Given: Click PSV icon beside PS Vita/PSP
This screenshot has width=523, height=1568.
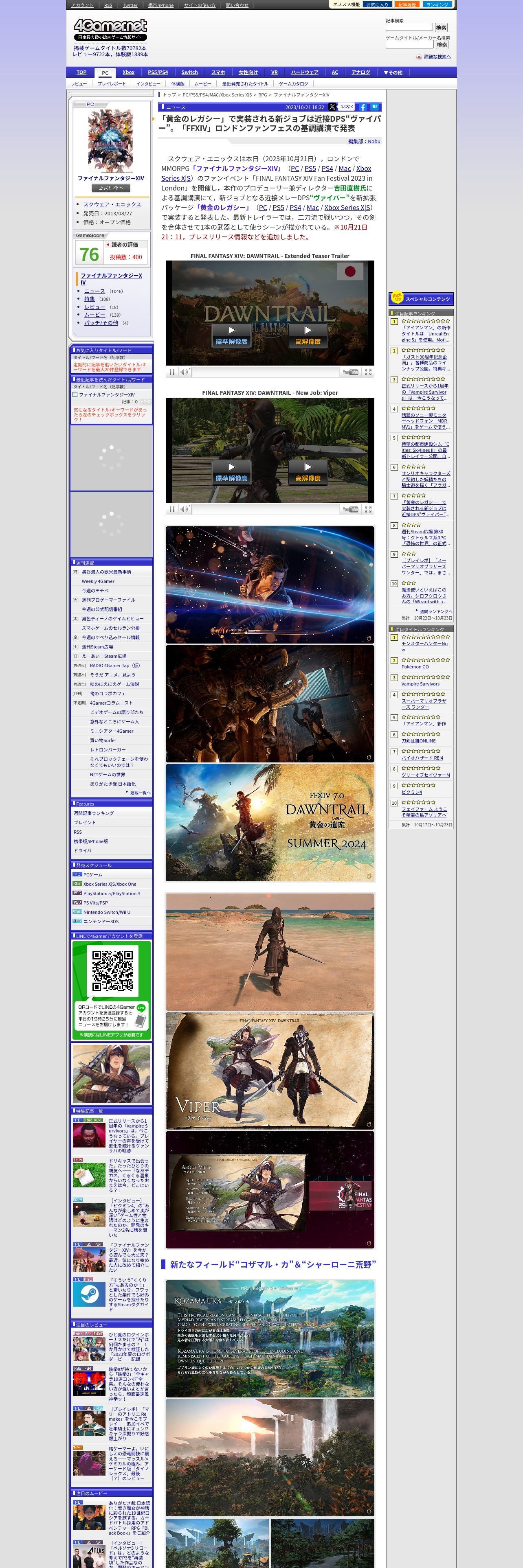Looking at the screenshot, I should tap(77, 902).
